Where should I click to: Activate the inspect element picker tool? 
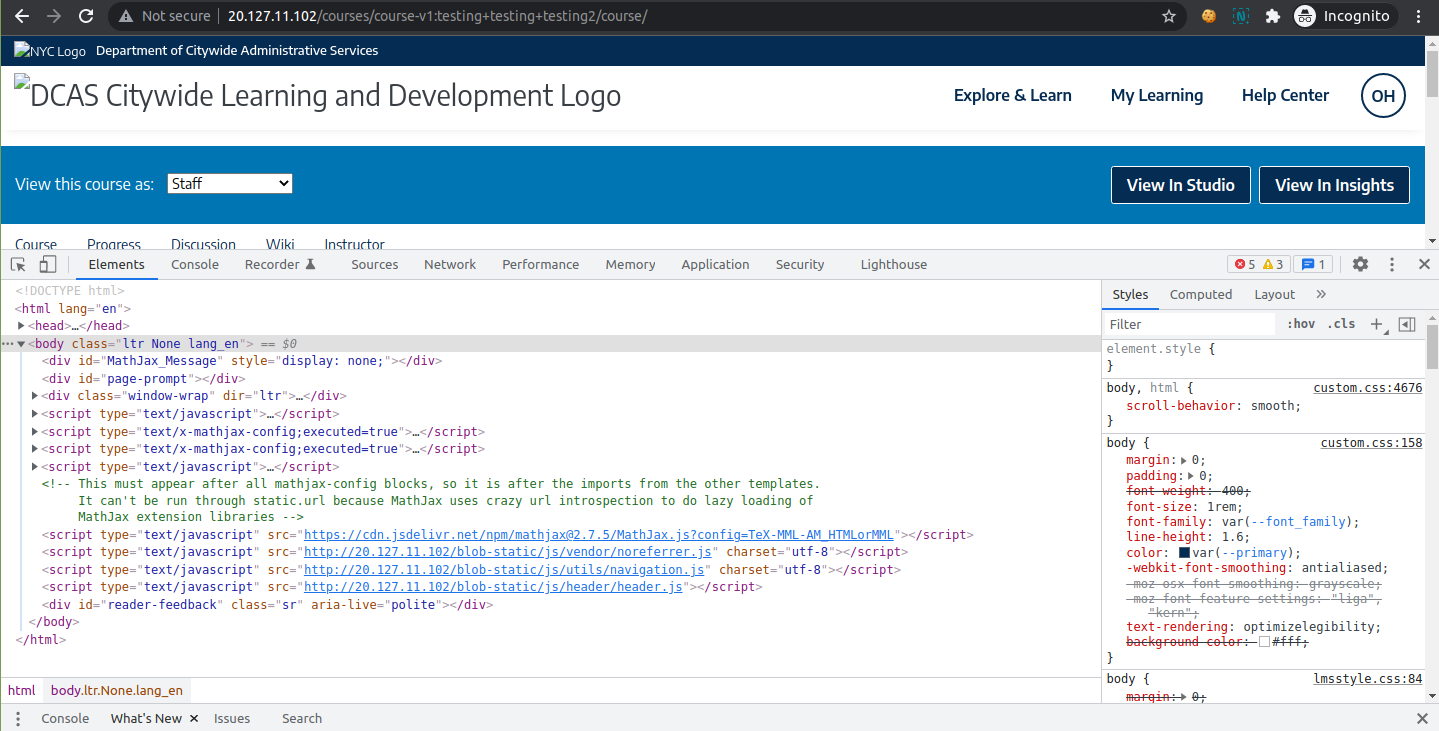coord(18,264)
